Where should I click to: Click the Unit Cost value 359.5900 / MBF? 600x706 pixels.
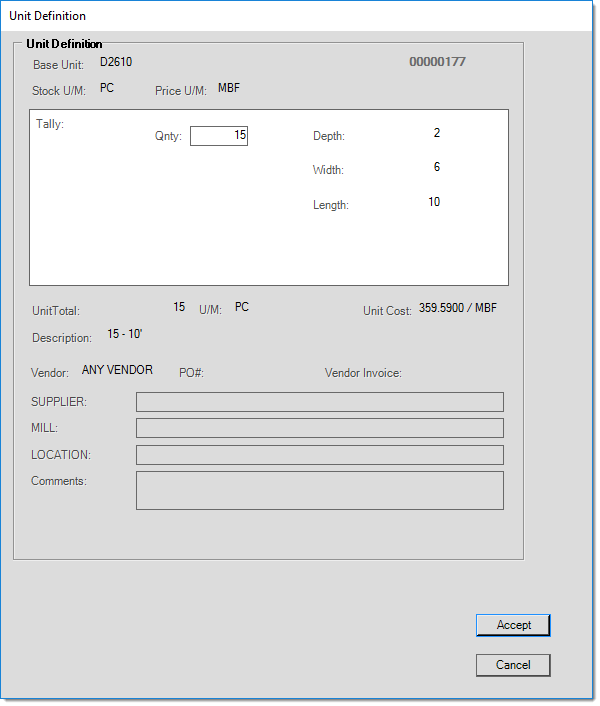coord(458,308)
